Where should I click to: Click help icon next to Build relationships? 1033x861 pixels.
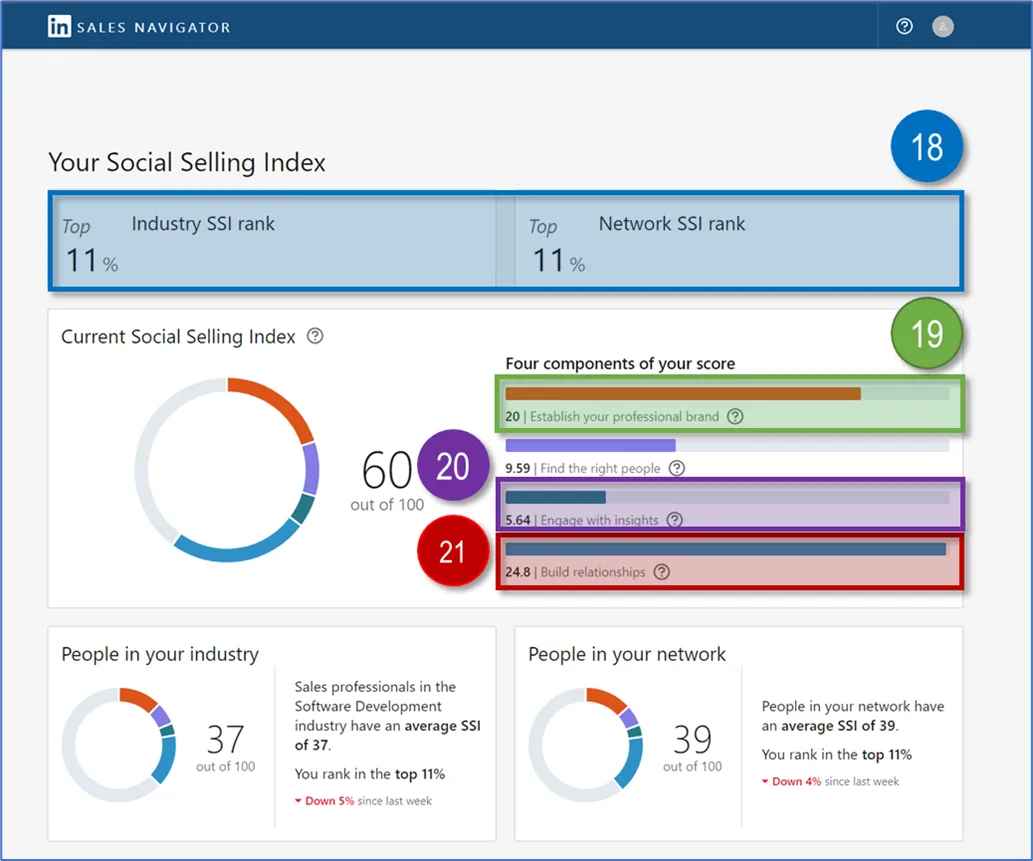pyautogui.click(x=661, y=572)
